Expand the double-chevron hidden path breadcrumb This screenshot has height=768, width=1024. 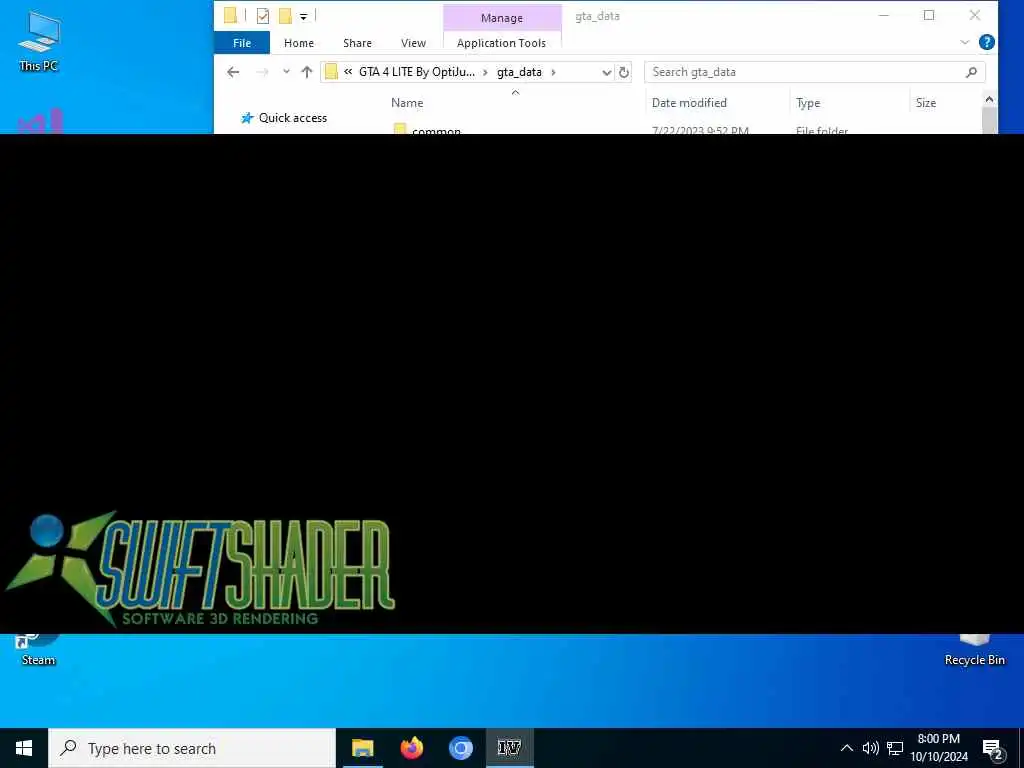click(x=348, y=72)
